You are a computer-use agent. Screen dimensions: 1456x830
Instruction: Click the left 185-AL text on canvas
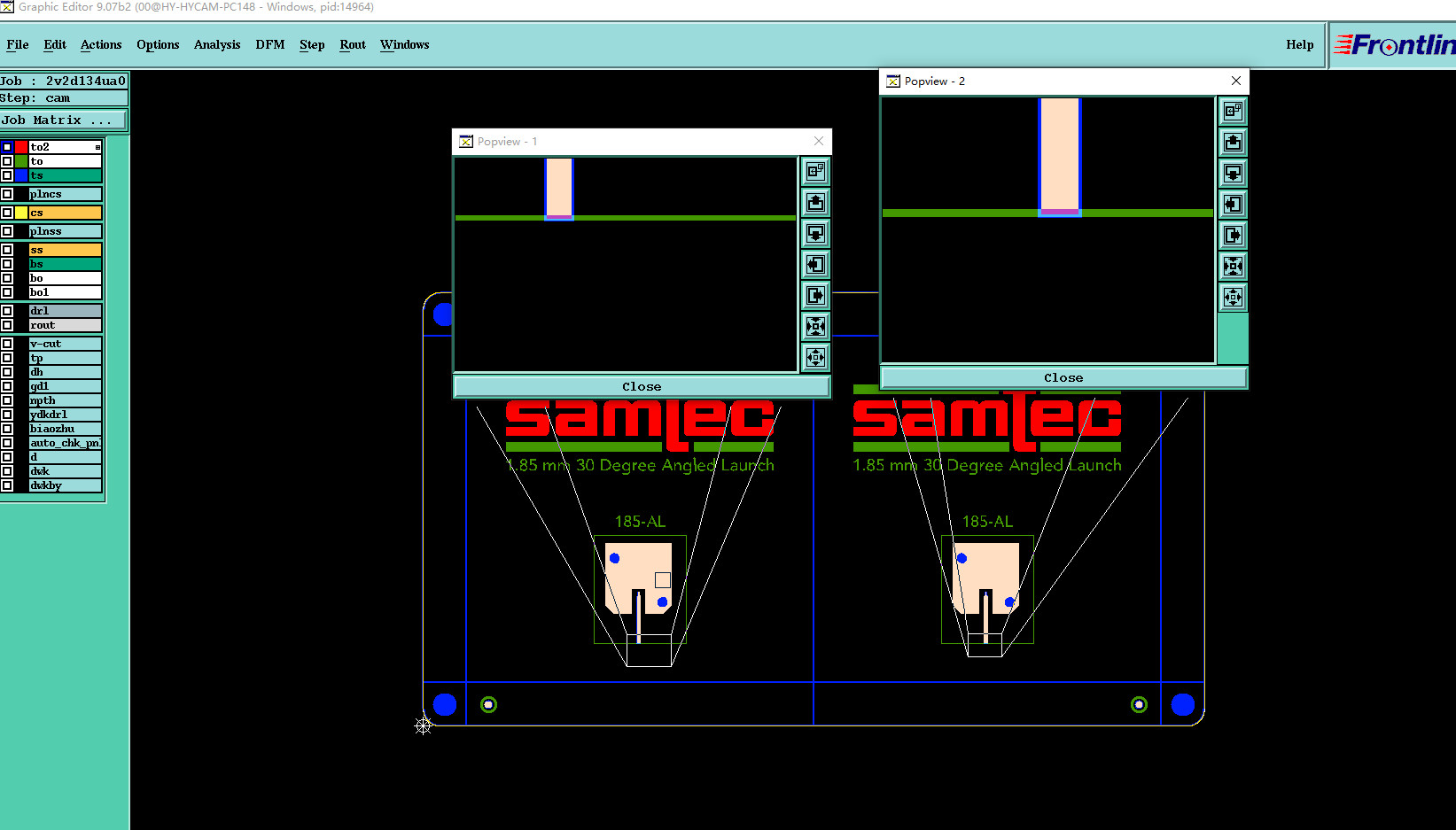640,522
